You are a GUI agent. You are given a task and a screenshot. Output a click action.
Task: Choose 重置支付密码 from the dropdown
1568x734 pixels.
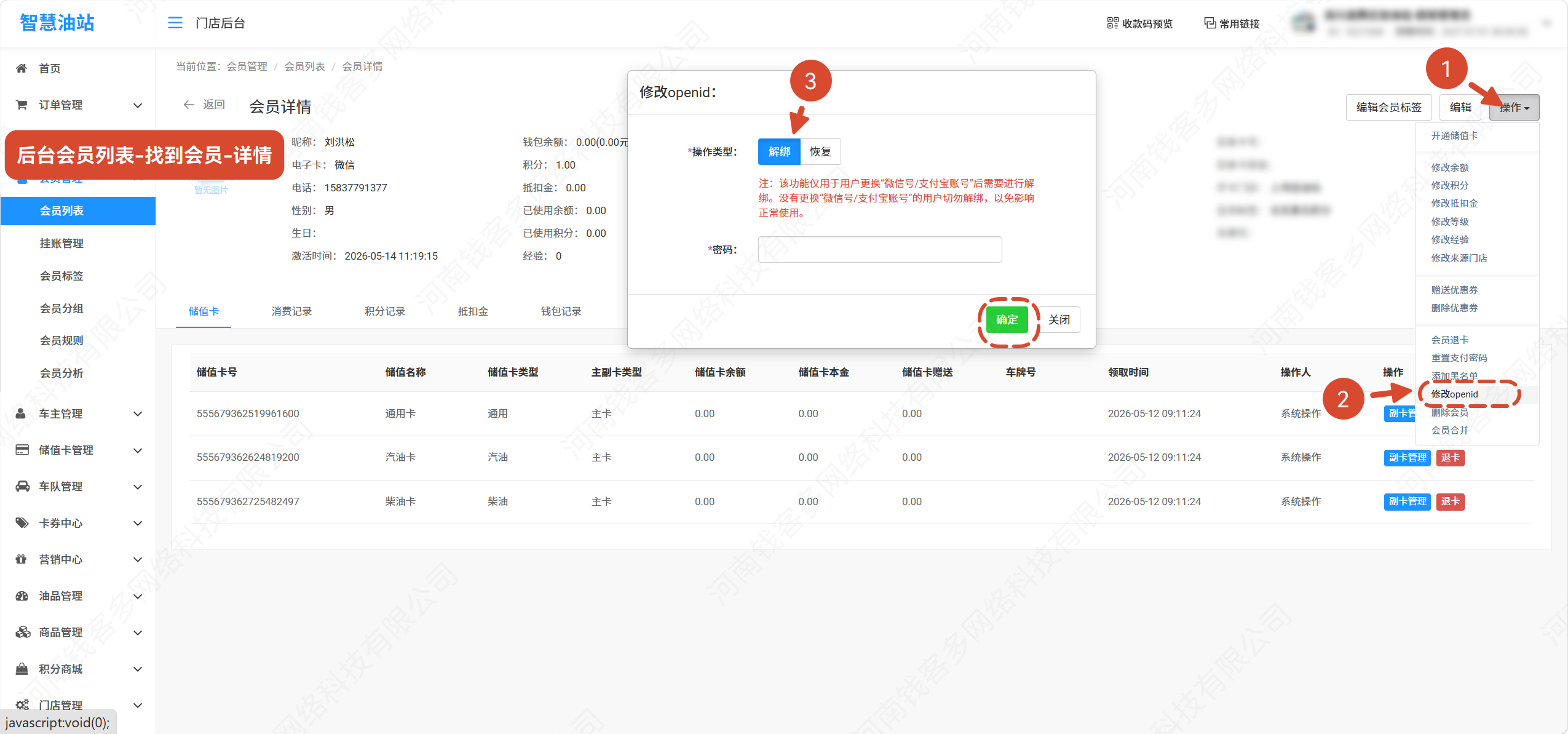click(1459, 357)
